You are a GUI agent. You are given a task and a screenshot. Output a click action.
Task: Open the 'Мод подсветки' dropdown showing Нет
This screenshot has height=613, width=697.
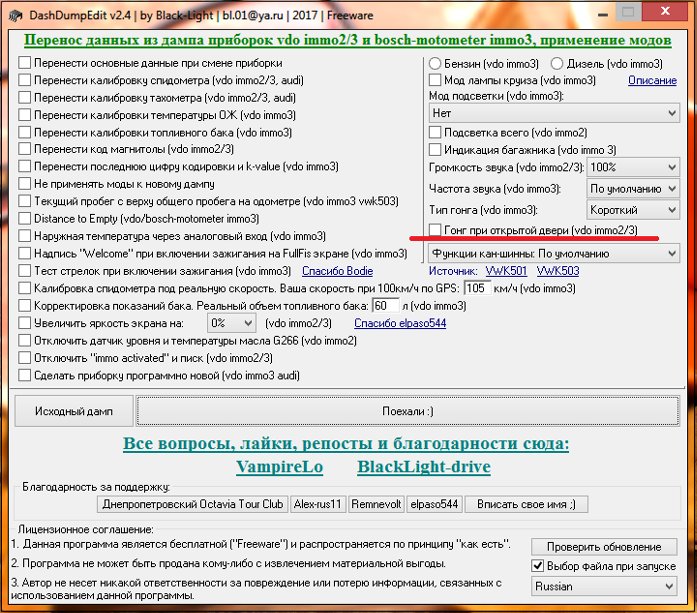pos(554,113)
